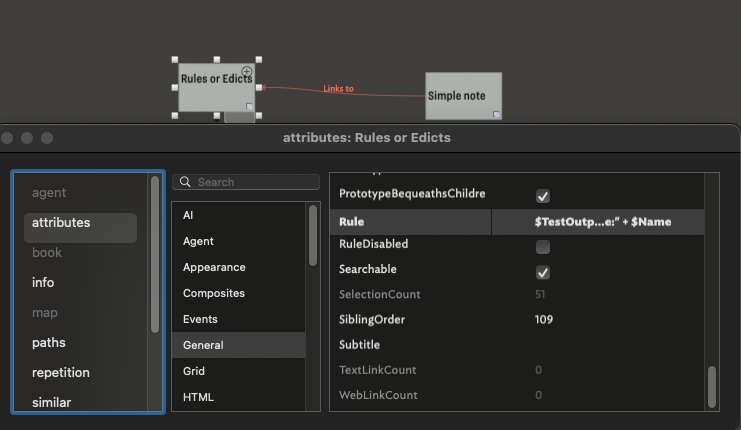Click the attribute table scrollbar thumb
Screen dimensions: 741x430
(x=712, y=387)
